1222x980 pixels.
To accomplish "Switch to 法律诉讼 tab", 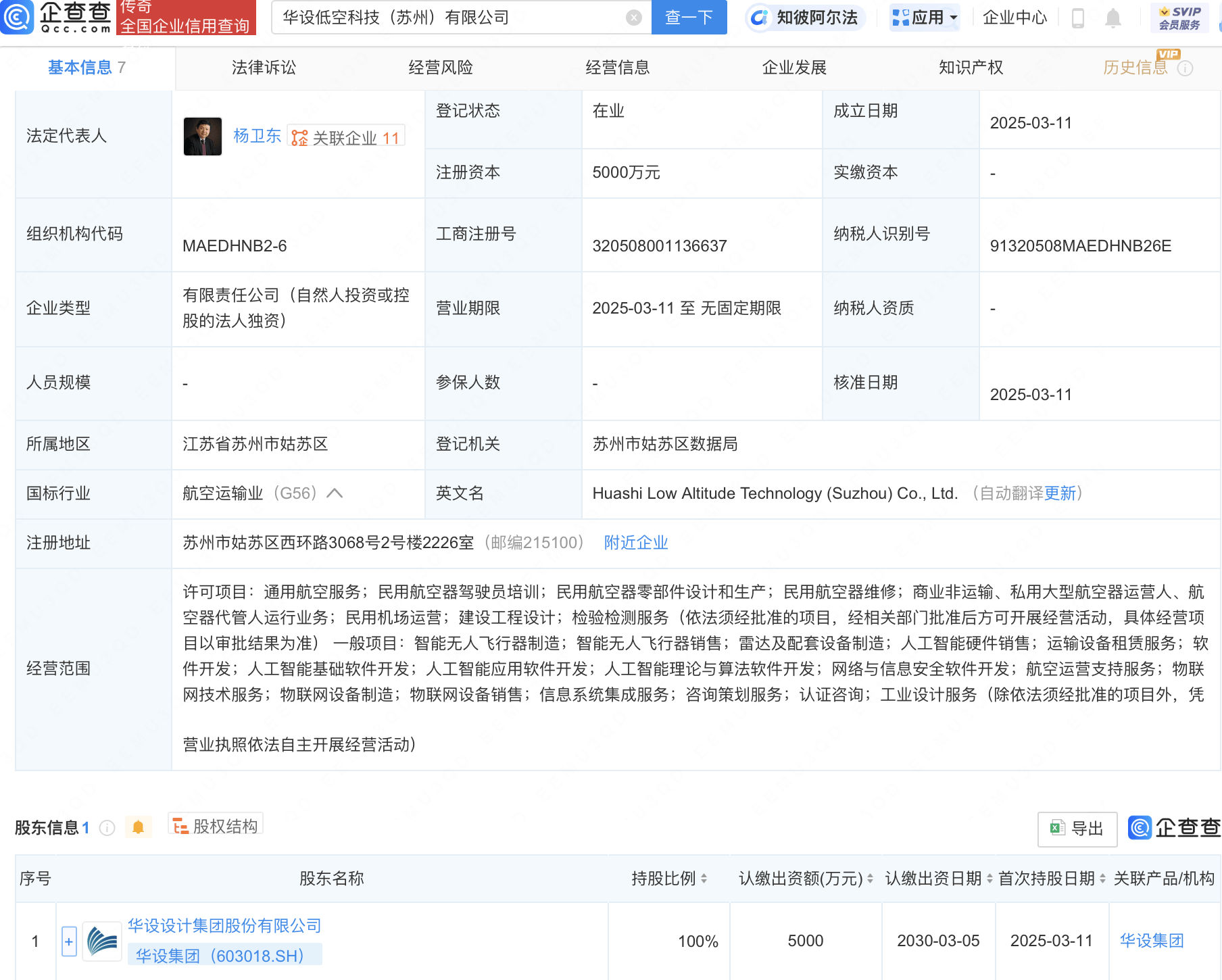I will pyautogui.click(x=264, y=68).
